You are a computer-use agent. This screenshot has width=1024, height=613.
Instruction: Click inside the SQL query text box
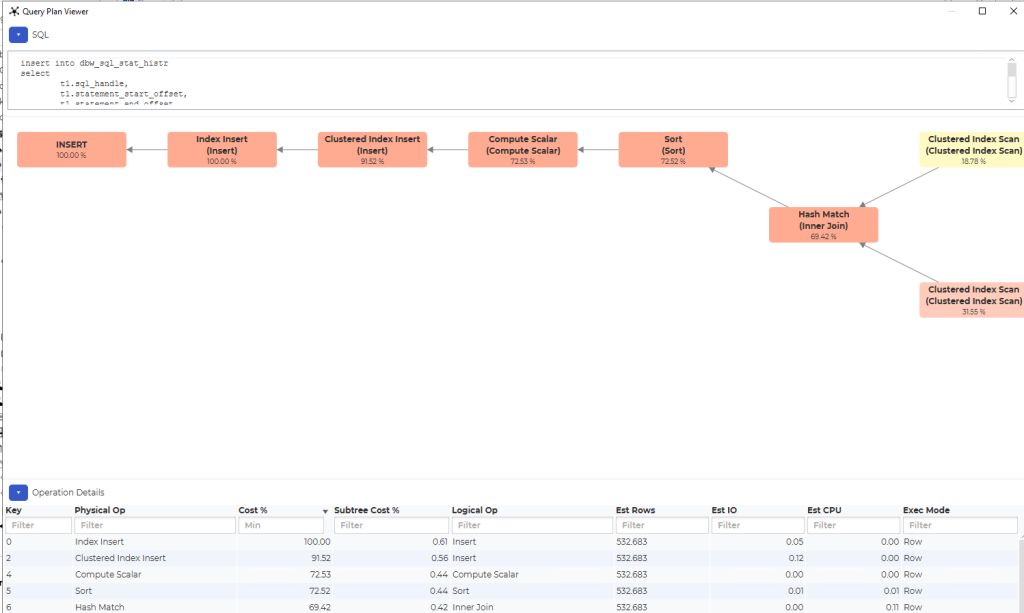click(x=506, y=81)
